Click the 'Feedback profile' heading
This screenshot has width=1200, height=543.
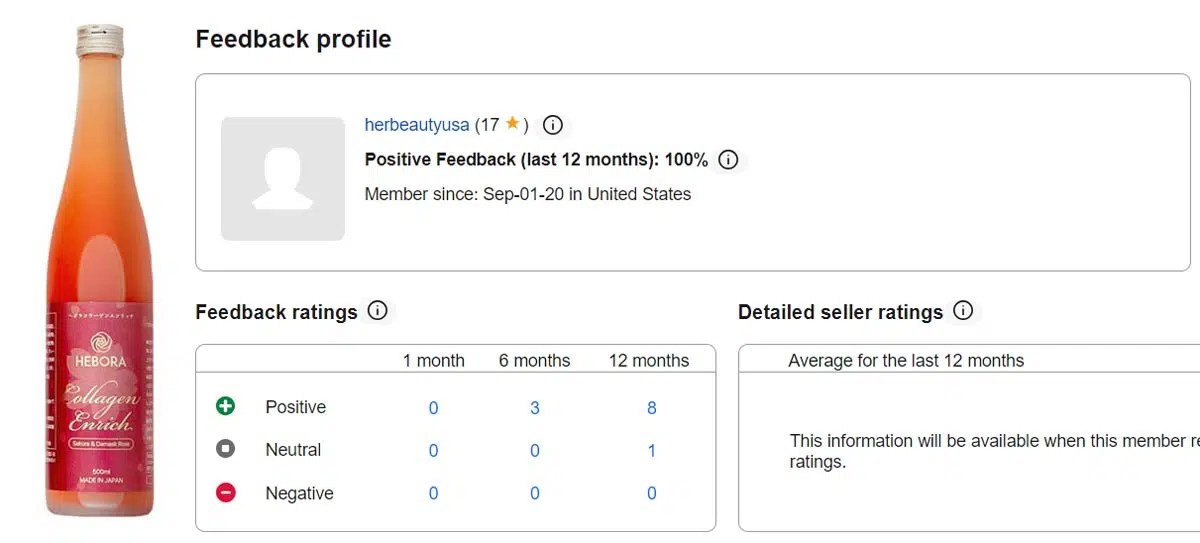click(x=293, y=39)
